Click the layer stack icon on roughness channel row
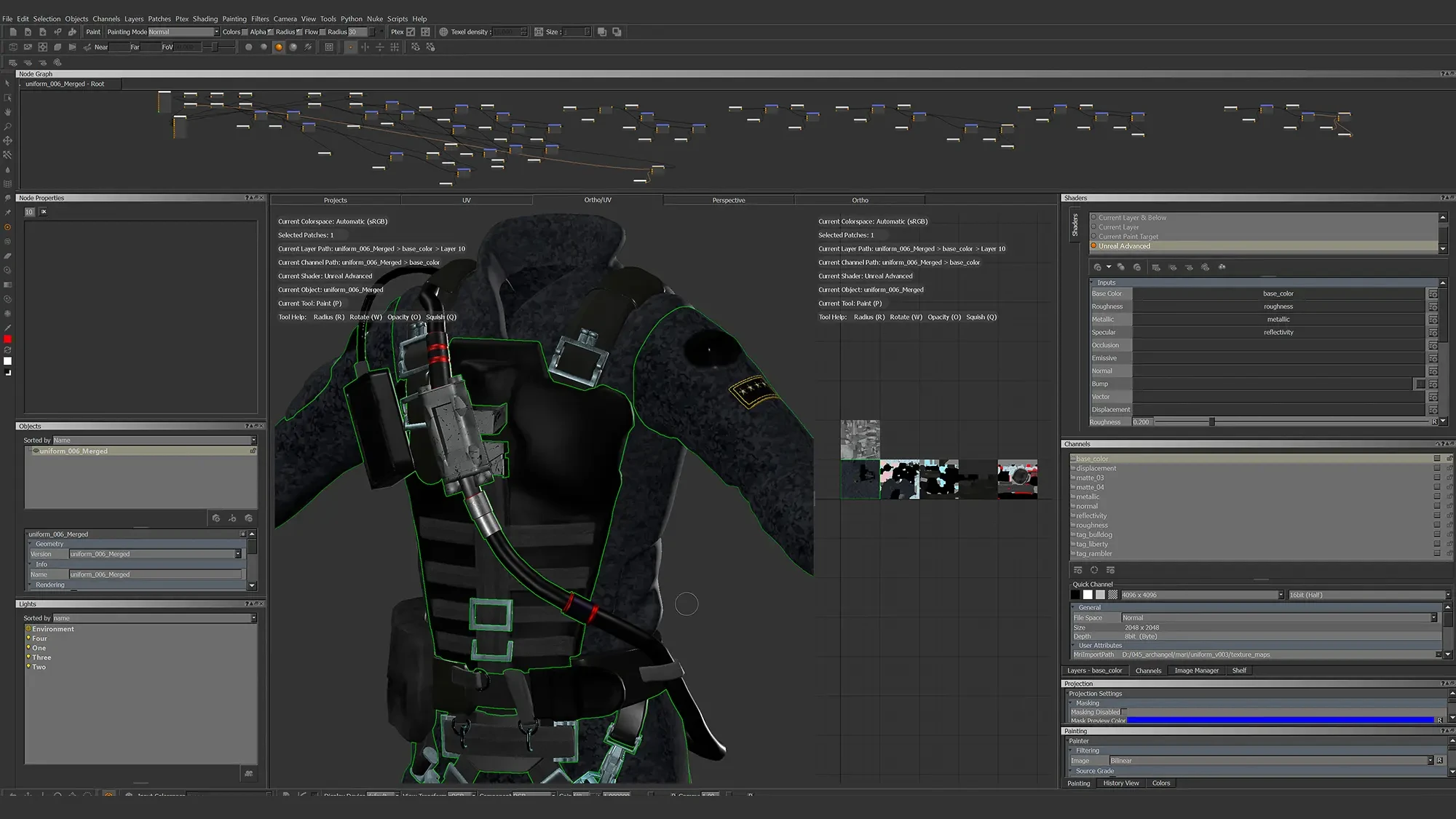 pos(1437,525)
